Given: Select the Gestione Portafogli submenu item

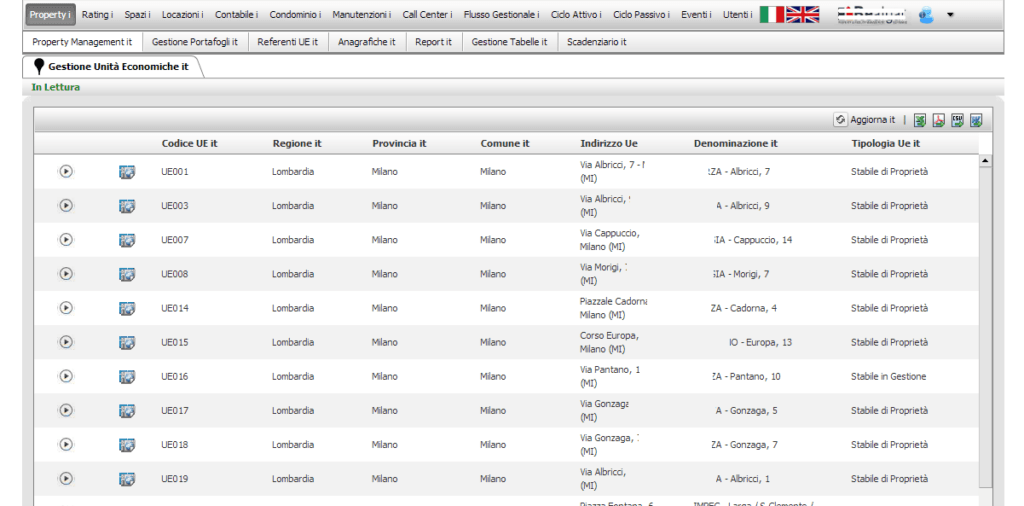Looking at the screenshot, I should tap(194, 42).
